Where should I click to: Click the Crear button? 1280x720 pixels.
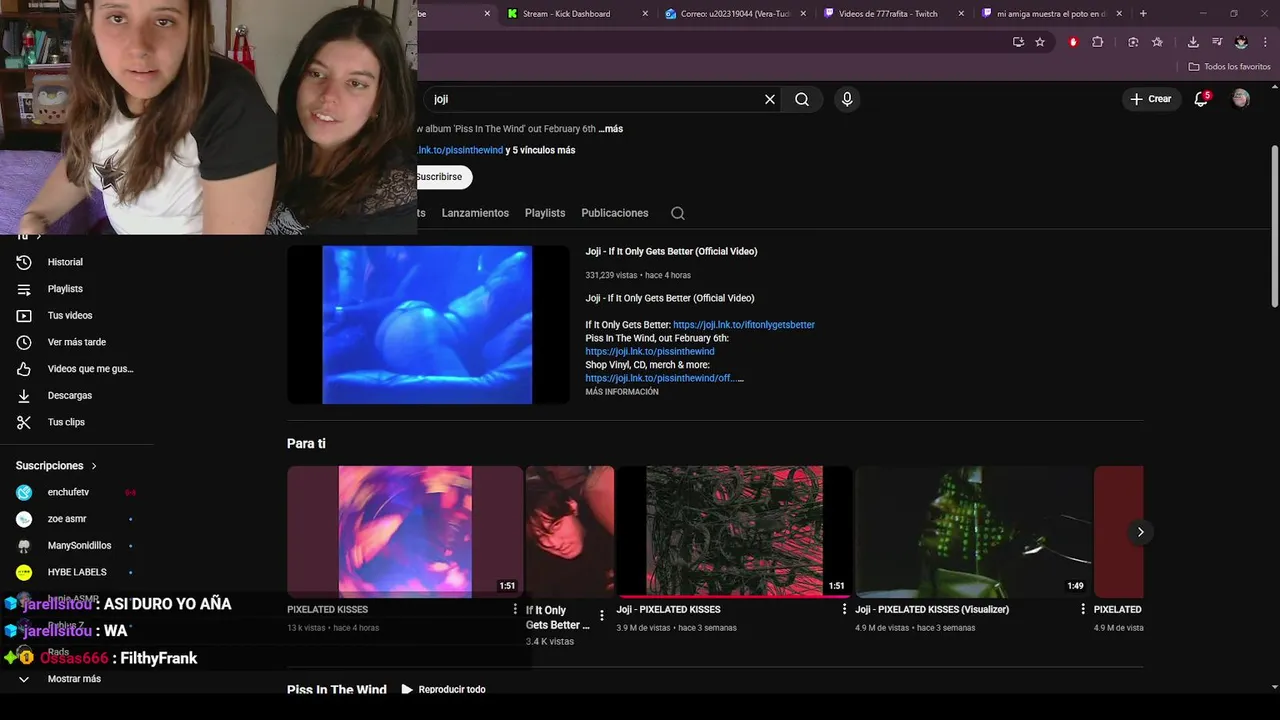[x=1150, y=99]
